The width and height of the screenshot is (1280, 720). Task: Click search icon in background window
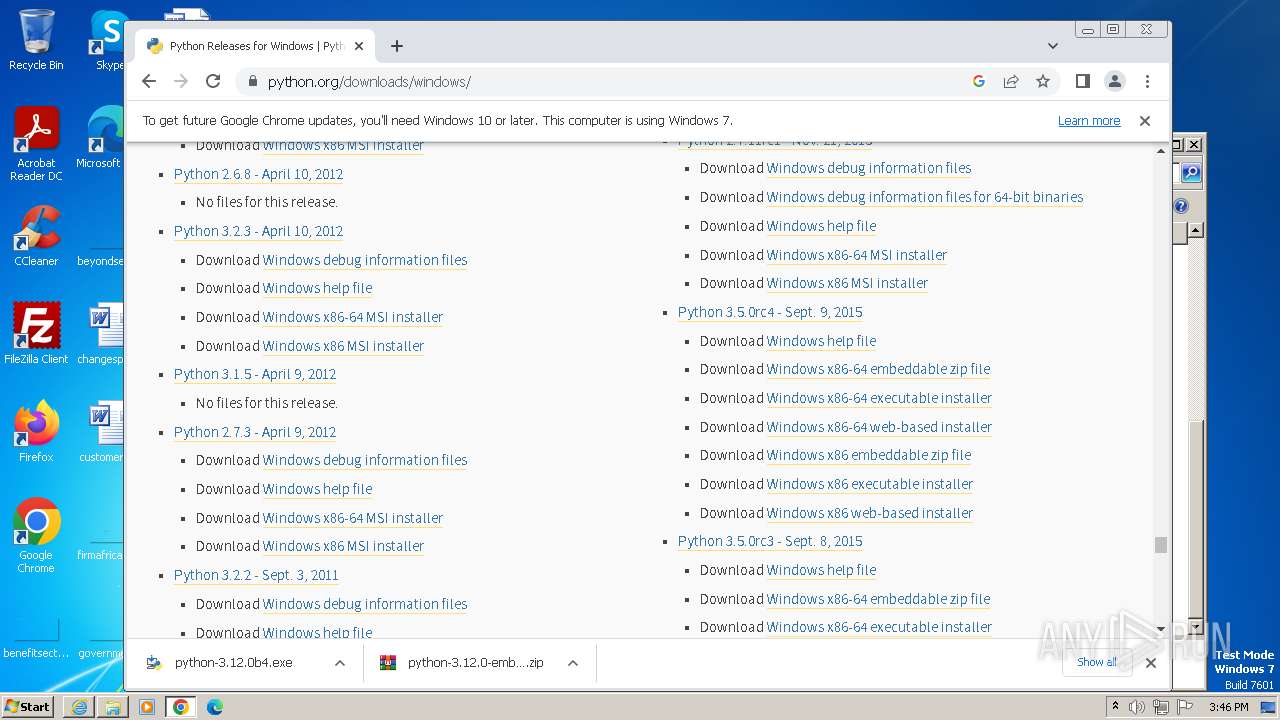tap(1190, 173)
